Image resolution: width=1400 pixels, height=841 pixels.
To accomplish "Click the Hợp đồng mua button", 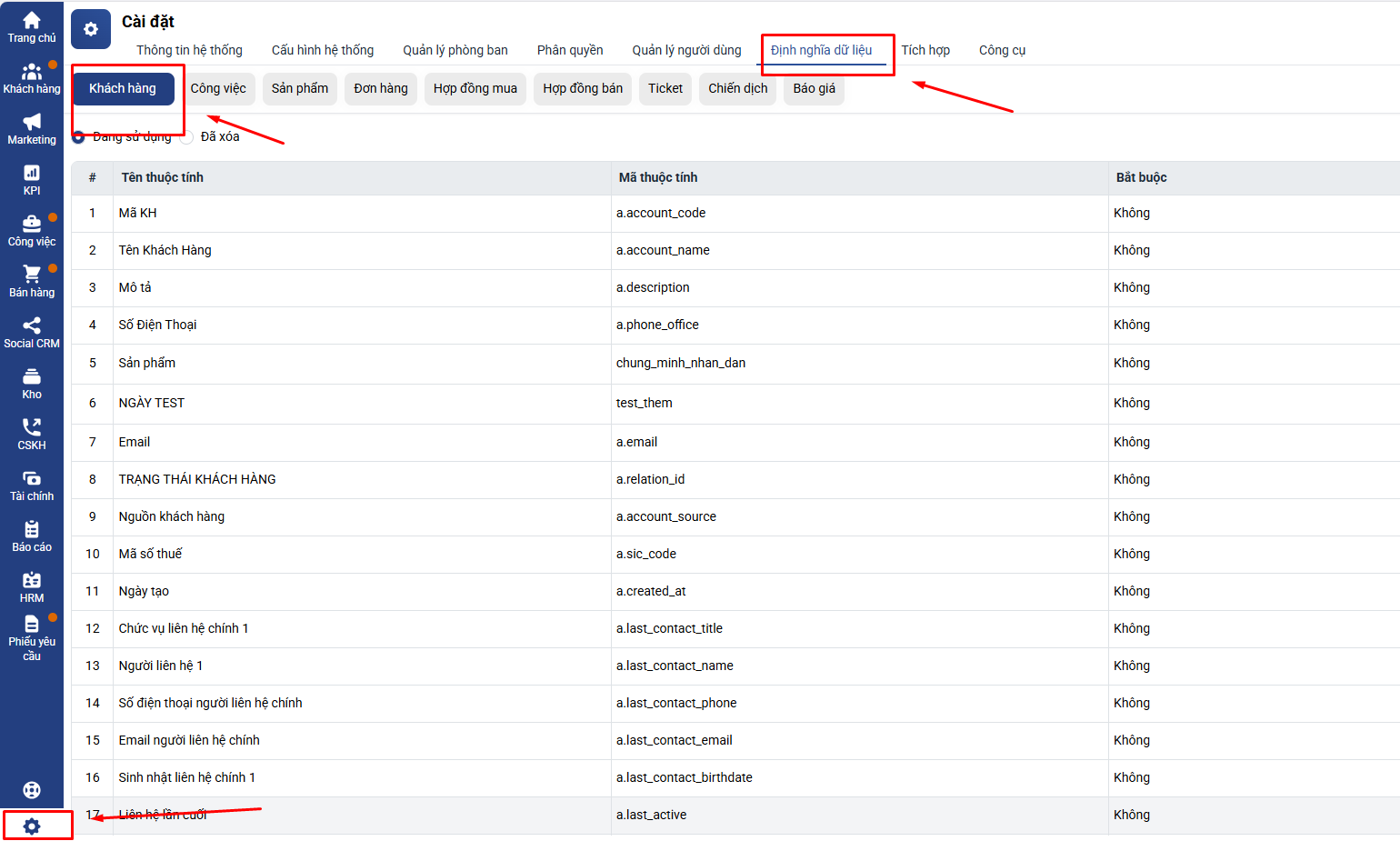I will [x=475, y=88].
